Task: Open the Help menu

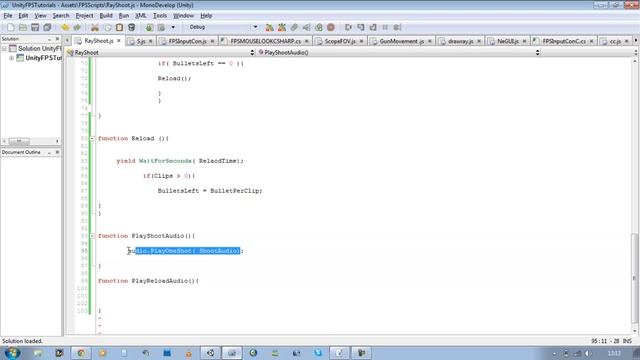Action: tap(206, 16)
